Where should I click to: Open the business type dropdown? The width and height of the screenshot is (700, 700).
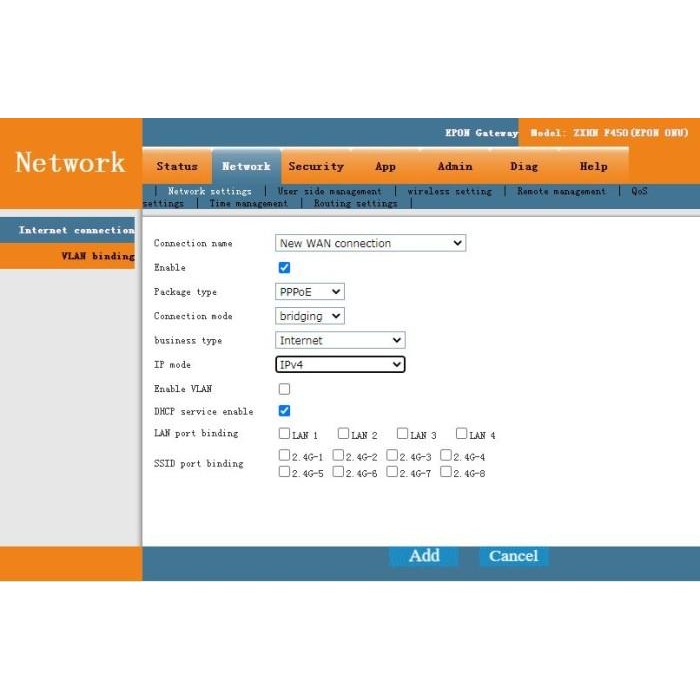(x=340, y=340)
